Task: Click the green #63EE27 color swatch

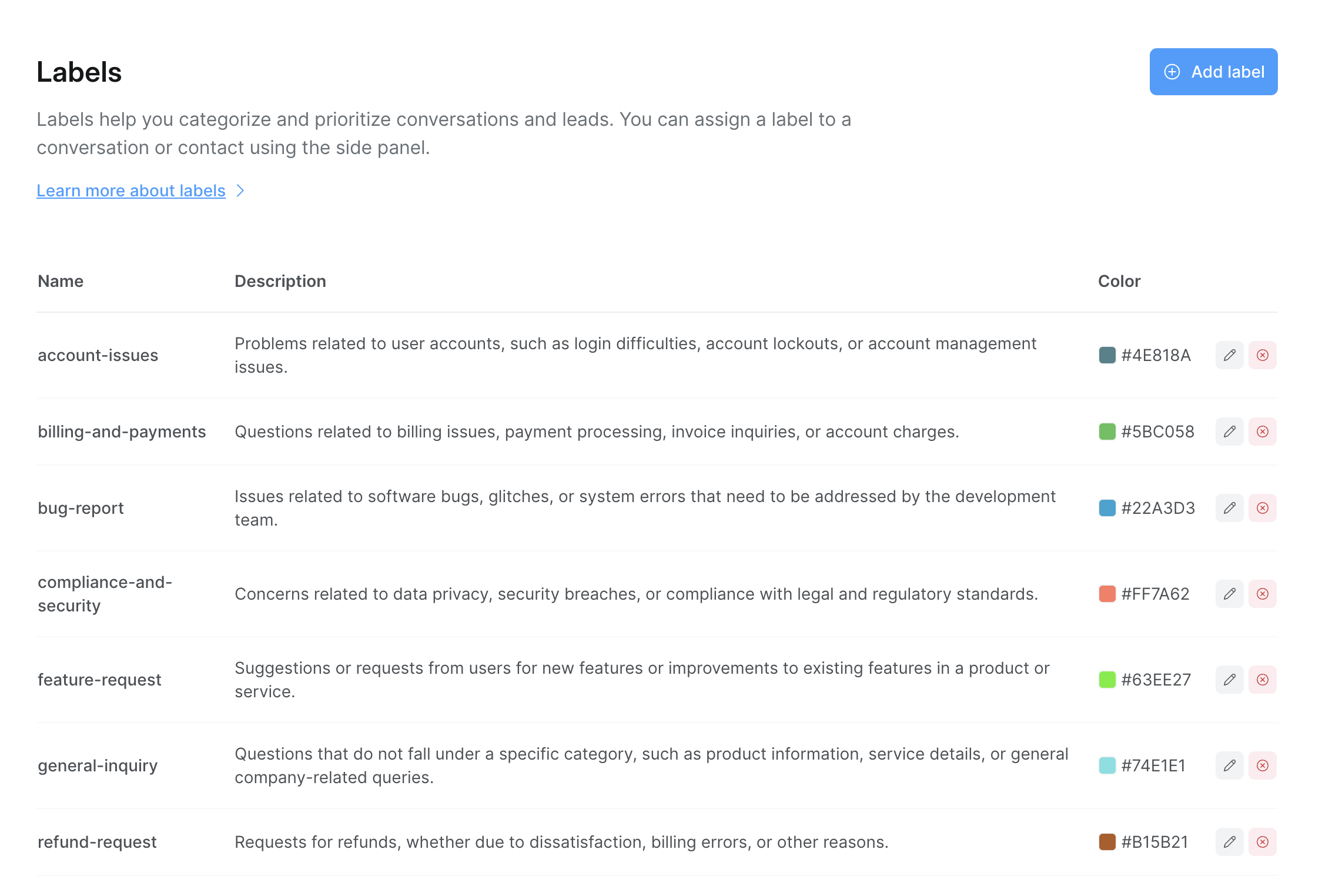Action: point(1107,680)
